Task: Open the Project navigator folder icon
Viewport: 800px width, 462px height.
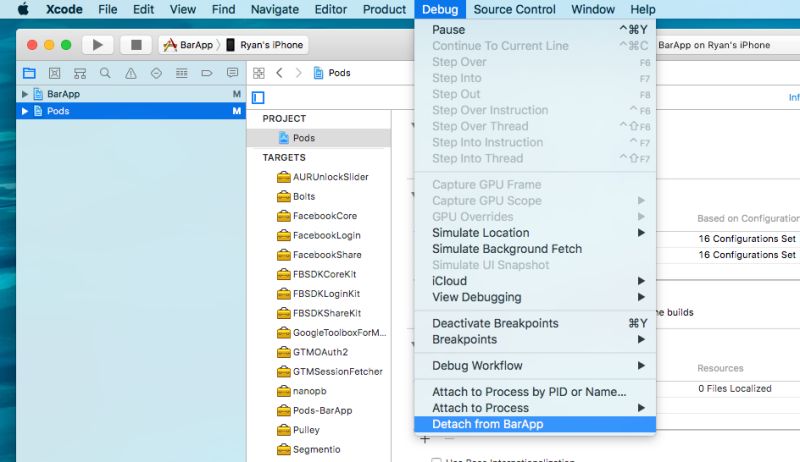Action: [x=29, y=73]
